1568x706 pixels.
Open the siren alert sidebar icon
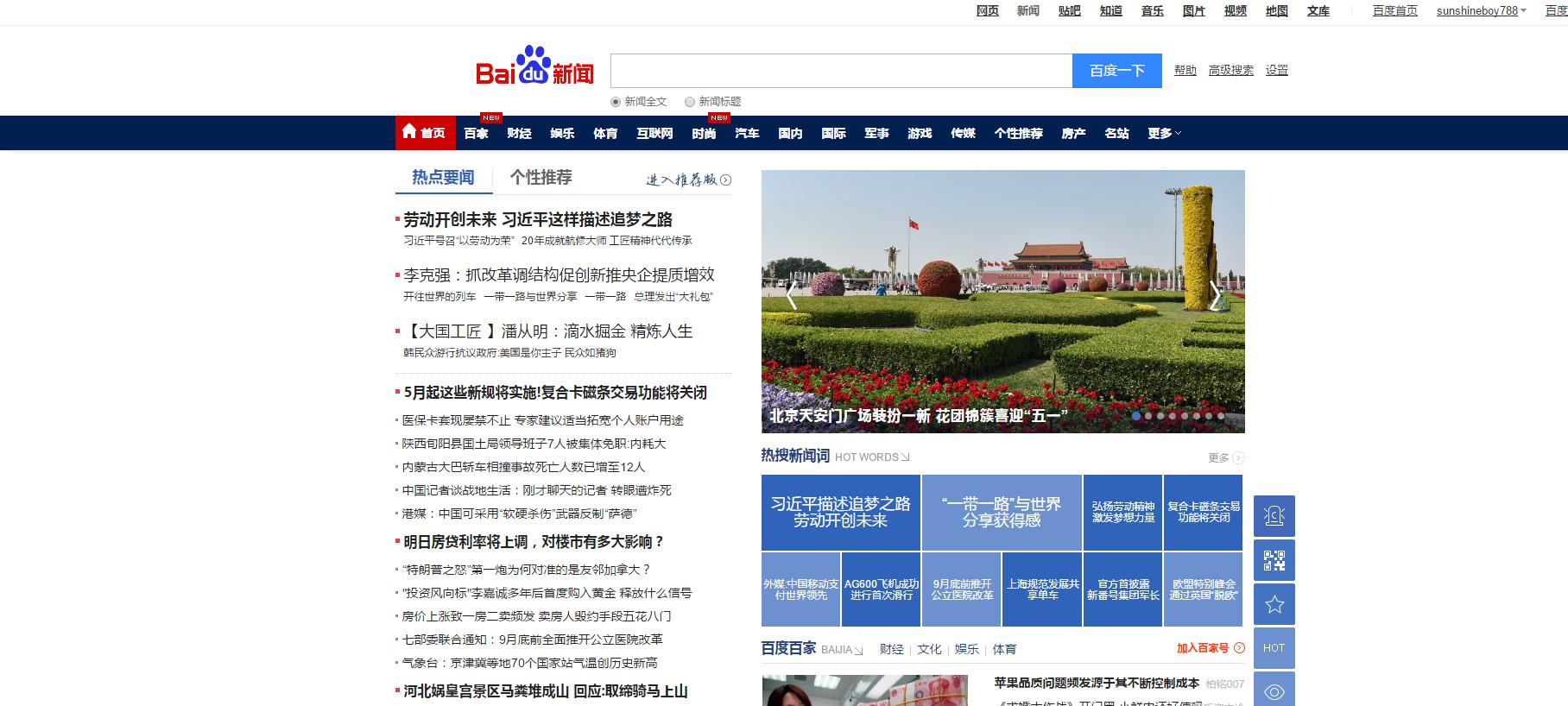pyautogui.click(x=1274, y=516)
